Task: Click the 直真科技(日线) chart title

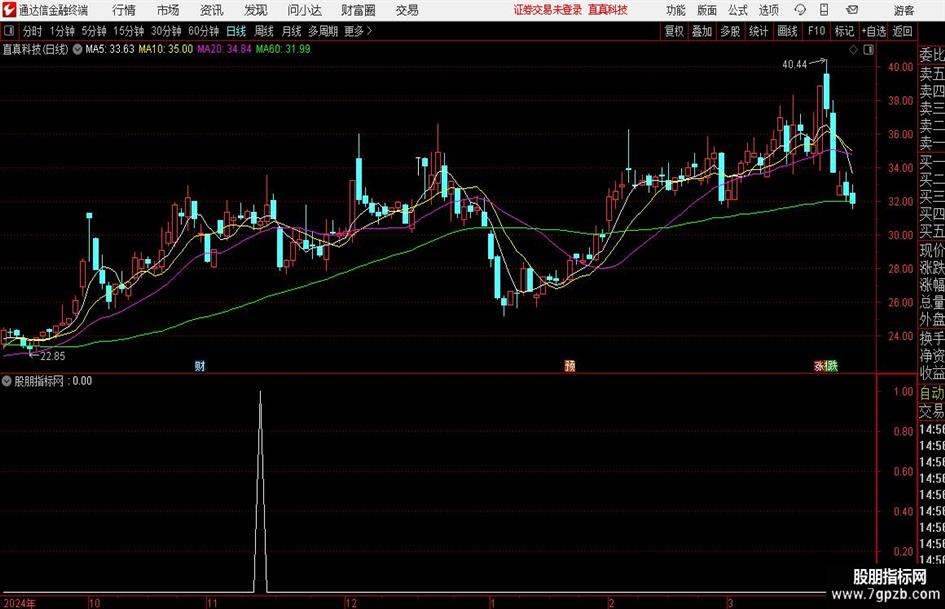Action: pyautogui.click(x=36, y=49)
